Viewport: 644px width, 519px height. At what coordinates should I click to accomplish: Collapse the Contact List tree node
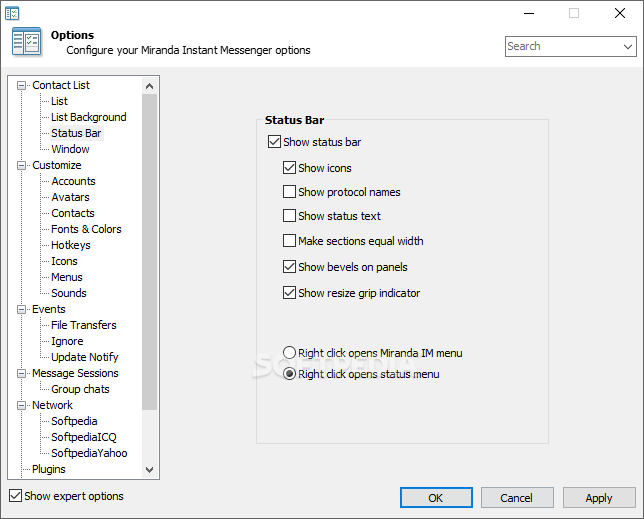21,85
